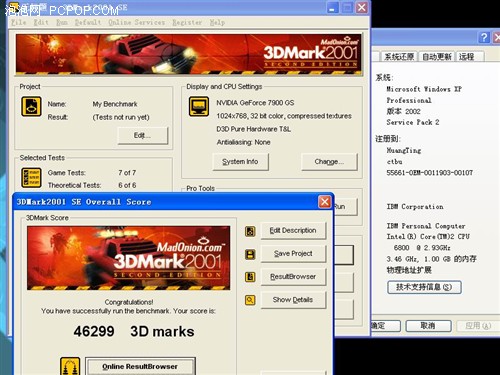This screenshot has width=500, height=375.
Task: Click the Save Project floppy icon
Action: [x=250, y=254]
